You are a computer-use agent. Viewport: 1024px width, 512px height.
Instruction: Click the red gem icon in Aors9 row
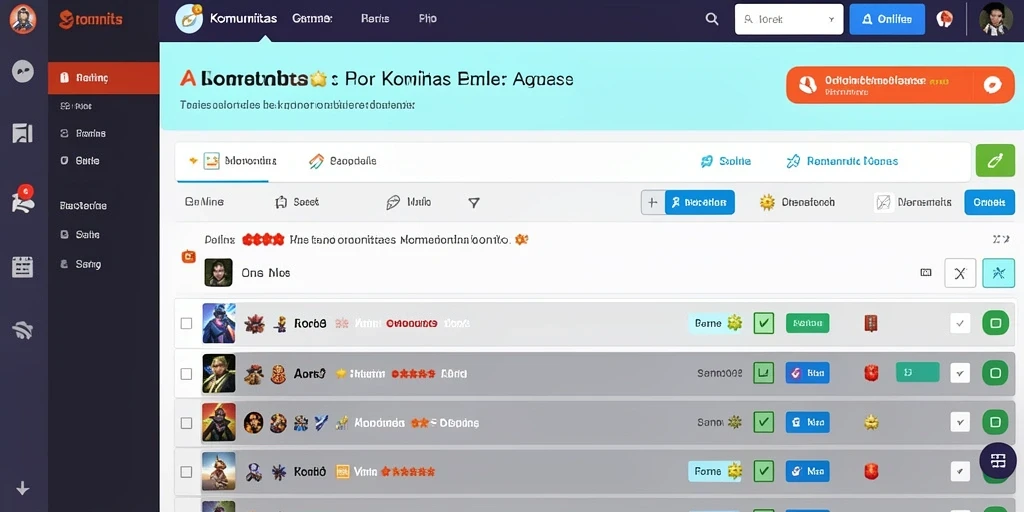[x=871, y=373]
